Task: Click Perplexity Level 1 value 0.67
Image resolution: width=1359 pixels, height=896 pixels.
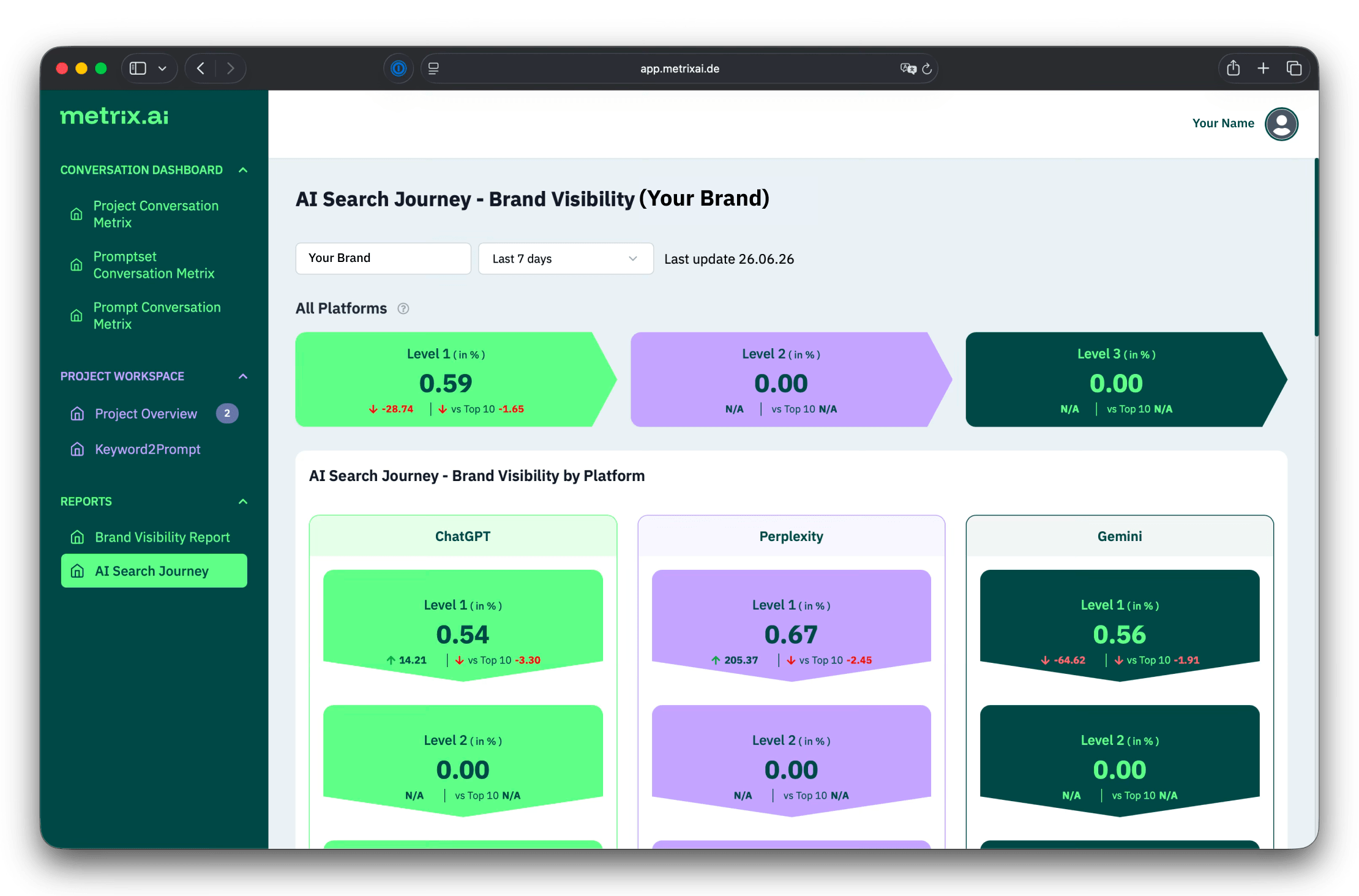Action: coord(791,635)
